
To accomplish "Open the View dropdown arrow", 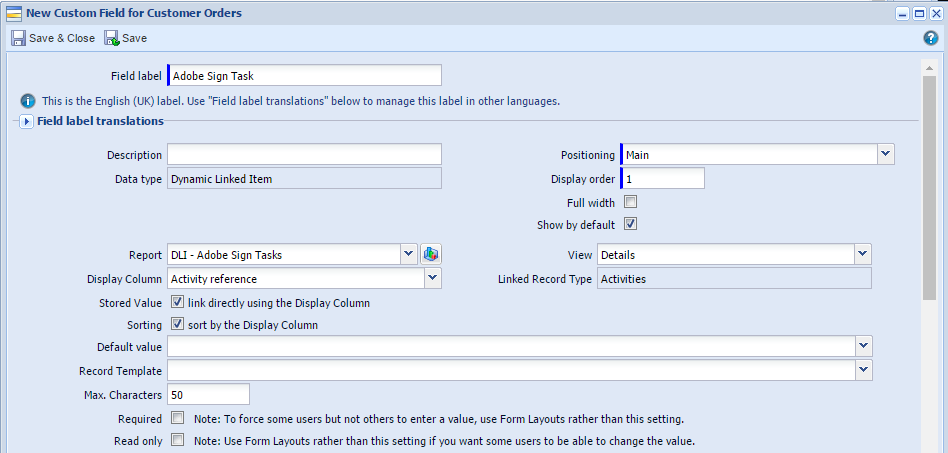I will (x=863, y=255).
